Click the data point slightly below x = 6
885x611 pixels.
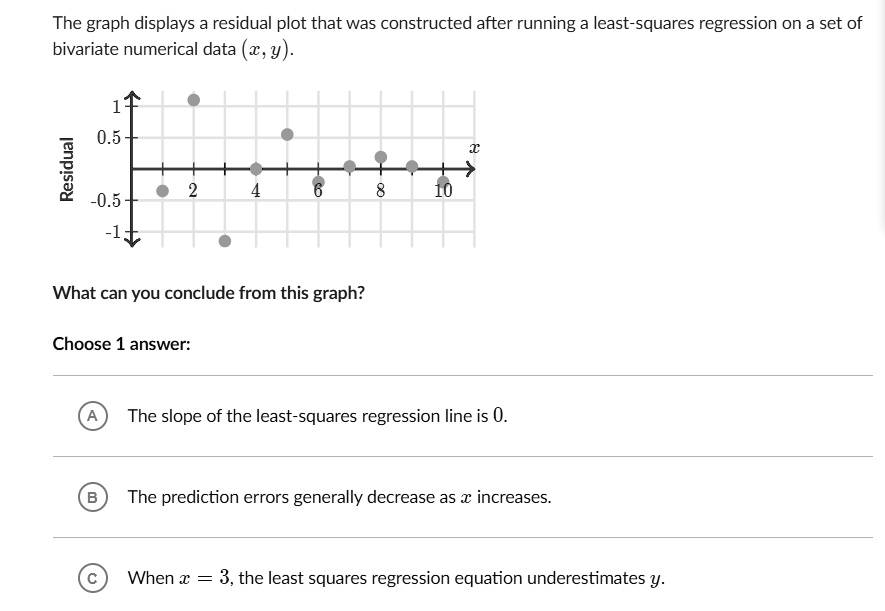click(319, 180)
